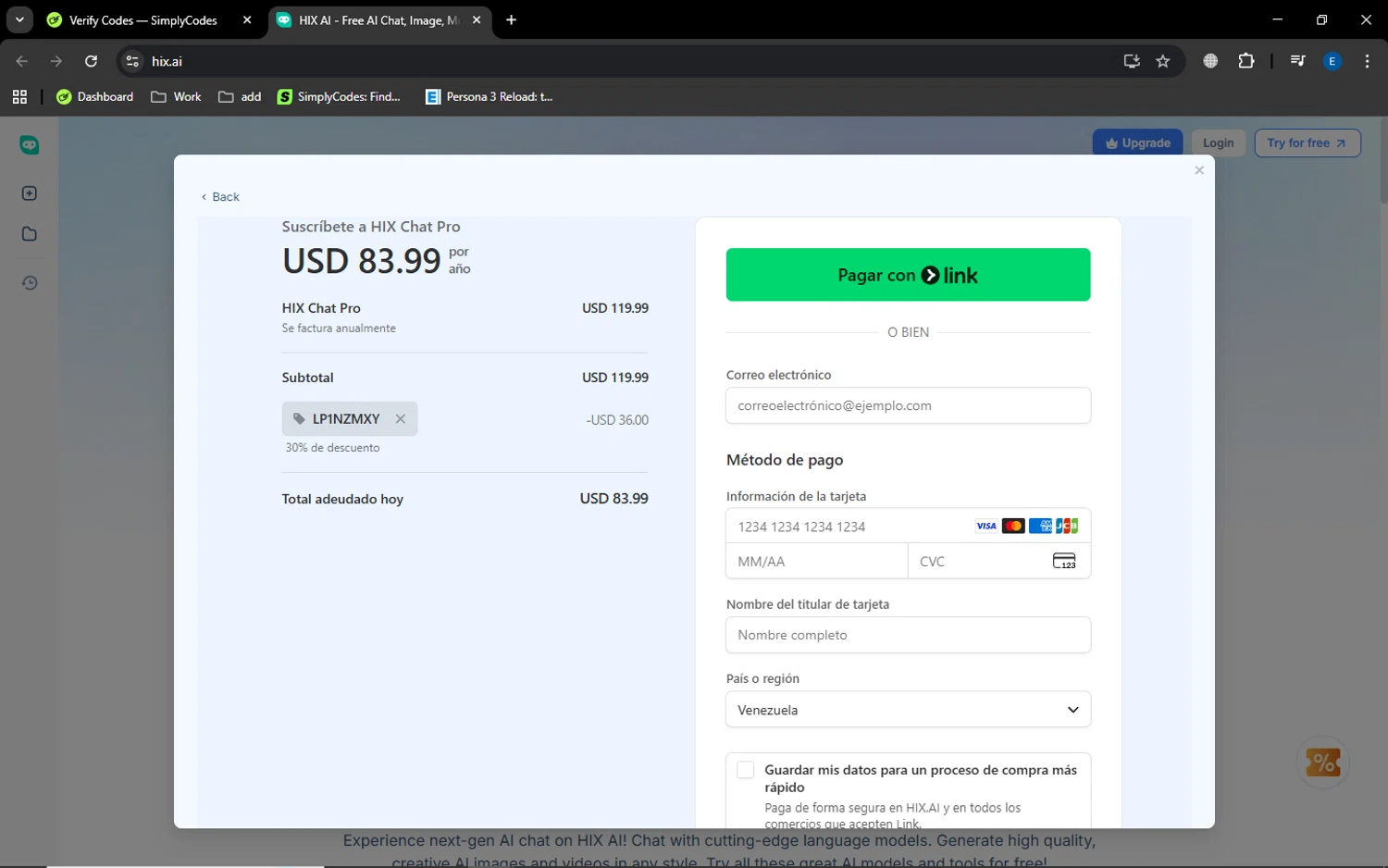Open the floating discount percent badge
Image resolution: width=1388 pixels, height=868 pixels.
pyautogui.click(x=1323, y=763)
